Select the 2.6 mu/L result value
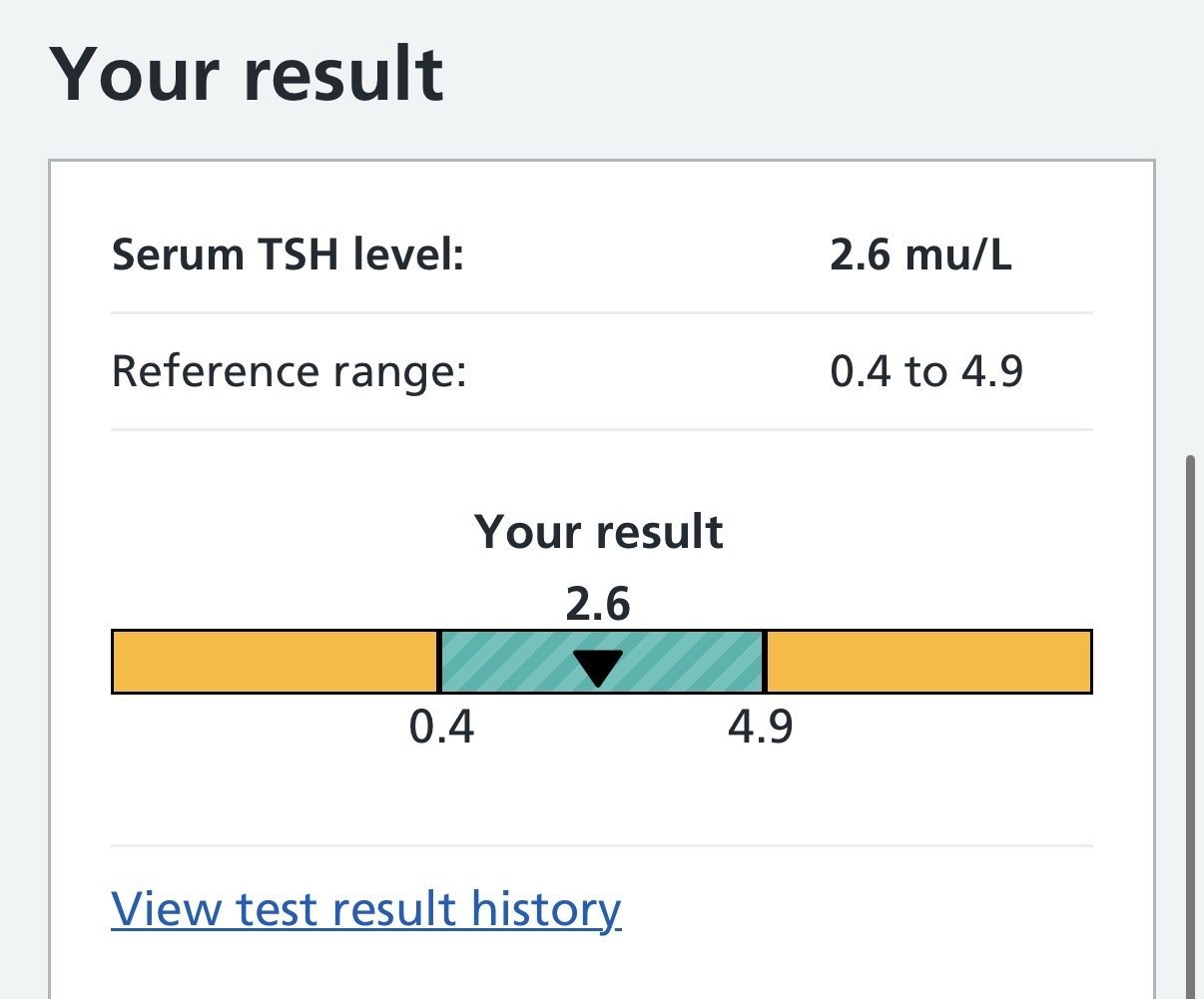Screen dimensions: 1204x999 point(919,255)
